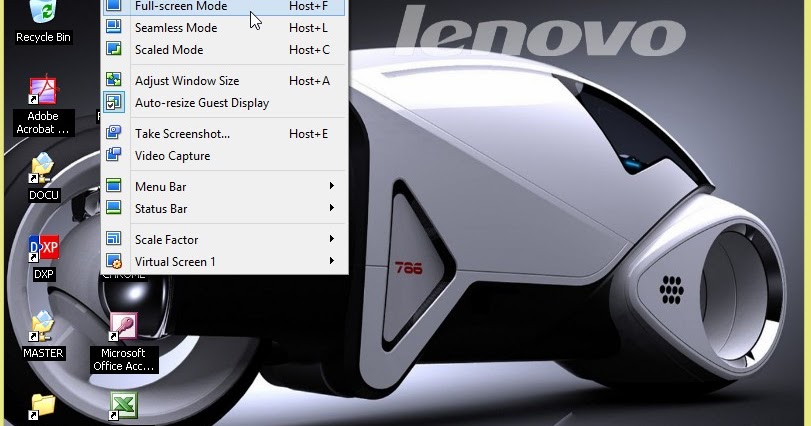Image resolution: width=811 pixels, height=426 pixels.
Task: Open the Scale Factor submenu
Action: click(223, 240)
